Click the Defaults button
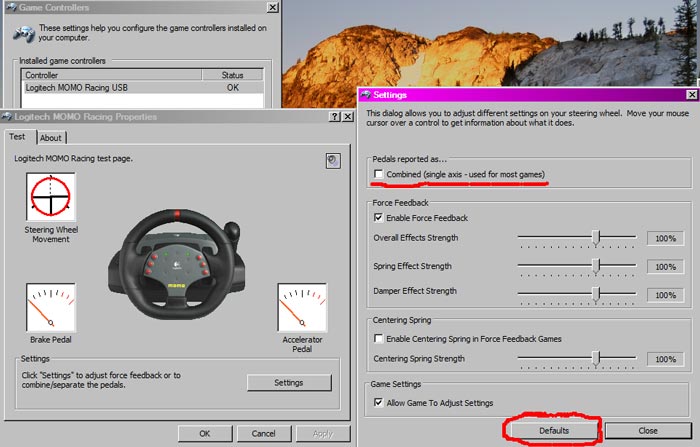 [x=554, y=430]
